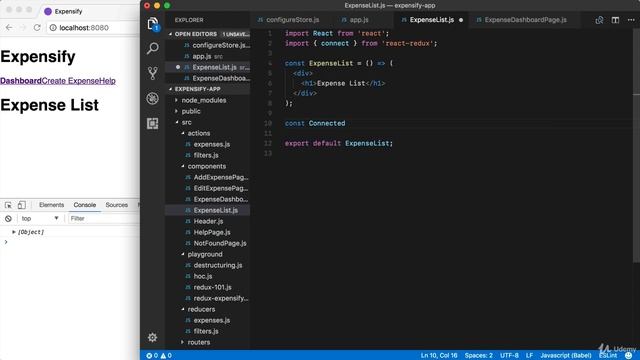Click the Open Changes icon in editor toolbar
Screen dimensions: 640x360
pos(599,20)
